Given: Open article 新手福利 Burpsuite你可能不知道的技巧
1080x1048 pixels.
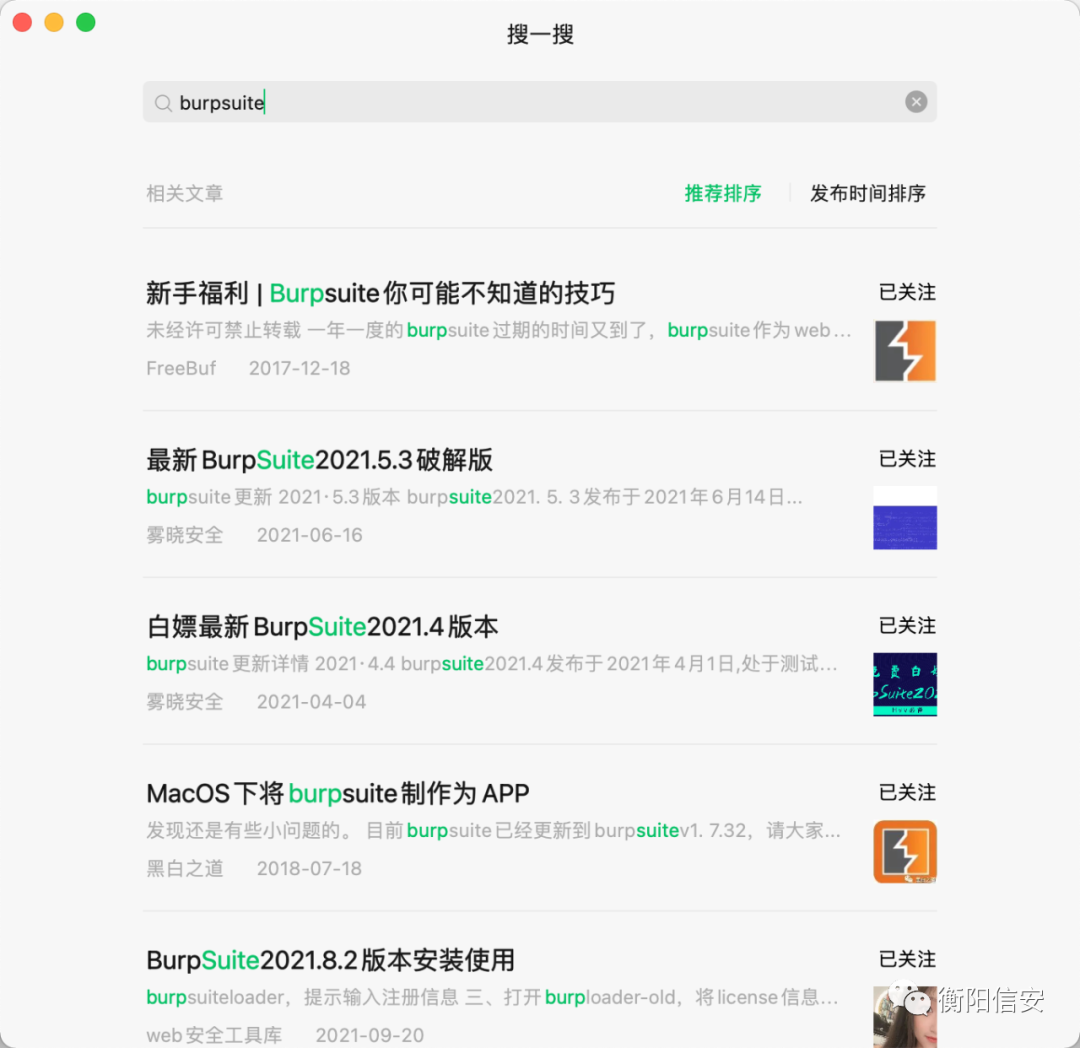Looking at the screenshot, I should click(x=380, y=293).
